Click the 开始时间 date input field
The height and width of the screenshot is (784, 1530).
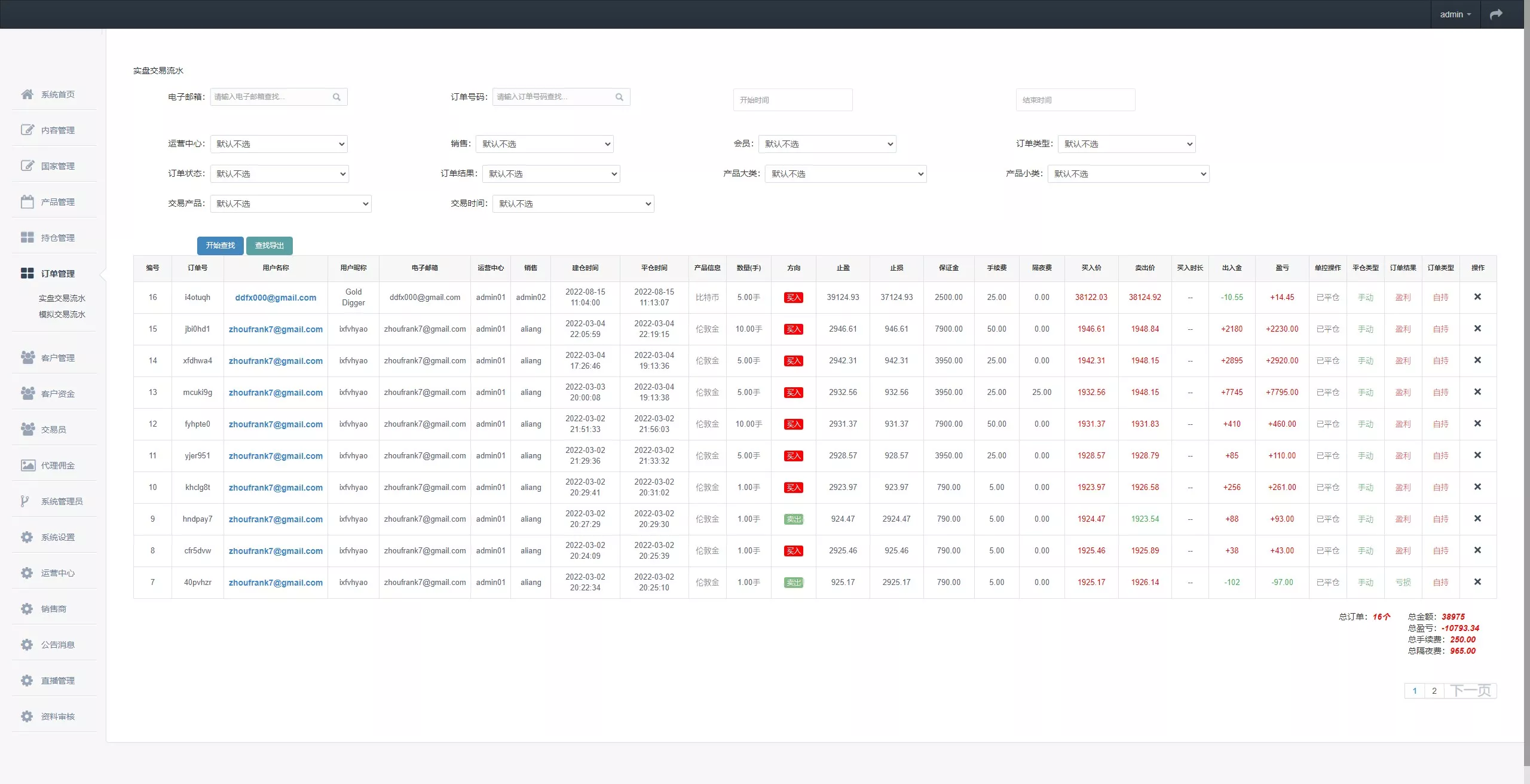point(792,100)
